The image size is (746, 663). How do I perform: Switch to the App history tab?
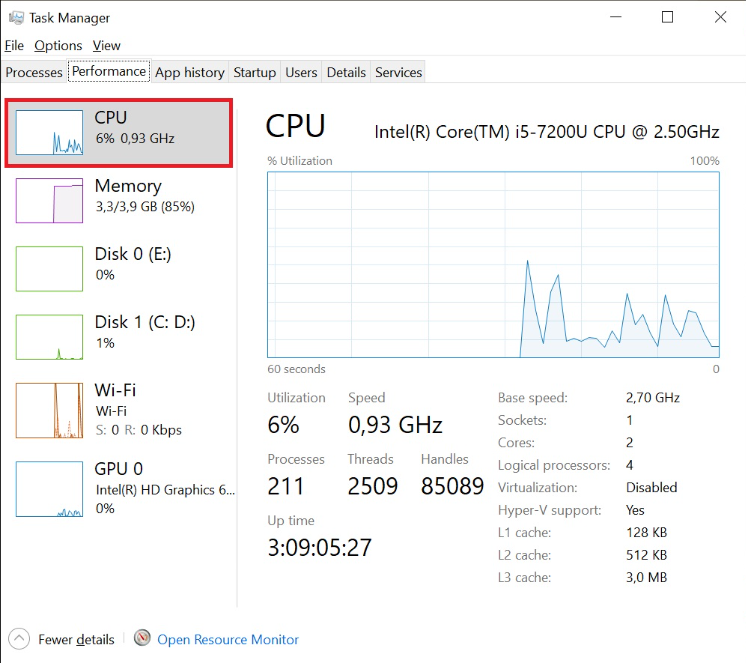[x=190, y=72]
